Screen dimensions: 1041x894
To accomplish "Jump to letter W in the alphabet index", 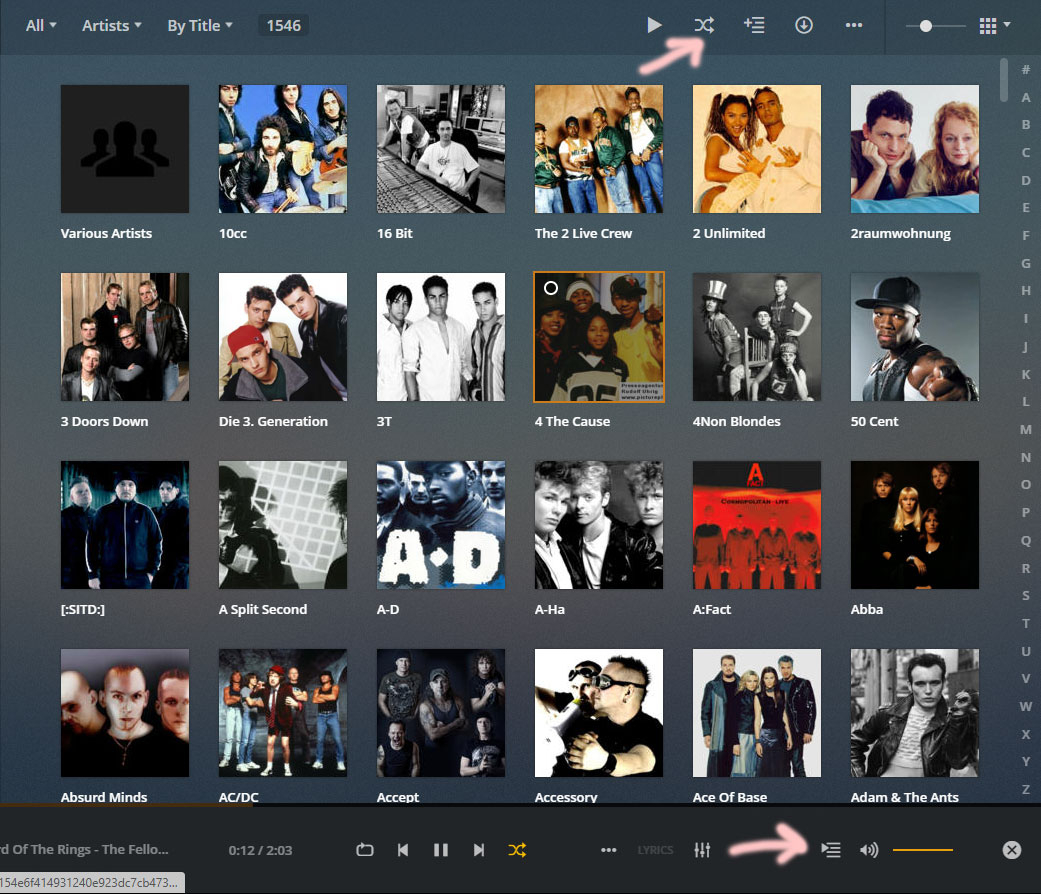I will 1026,707.
